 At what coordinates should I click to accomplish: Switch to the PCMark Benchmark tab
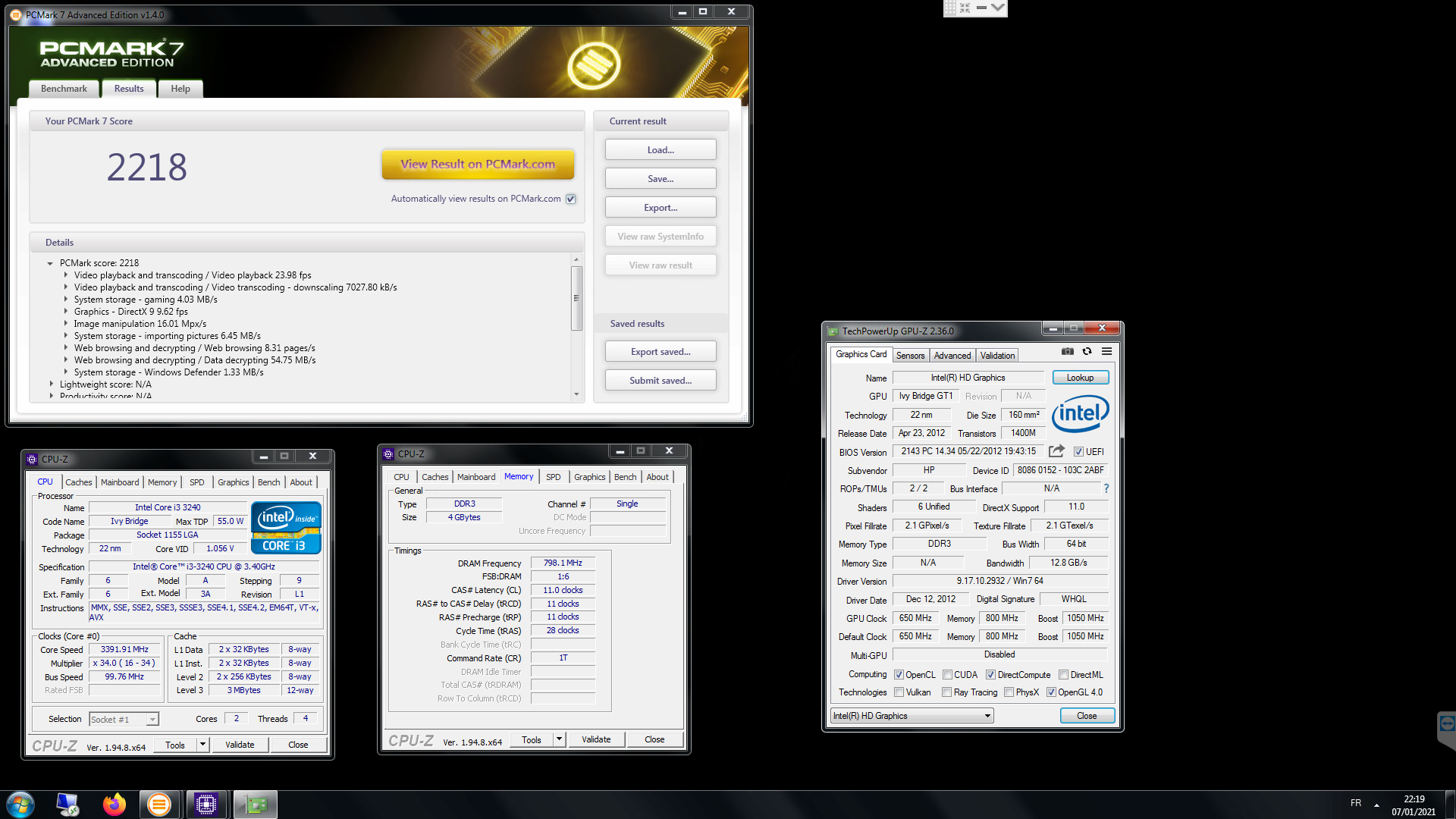tap(64, 89)
